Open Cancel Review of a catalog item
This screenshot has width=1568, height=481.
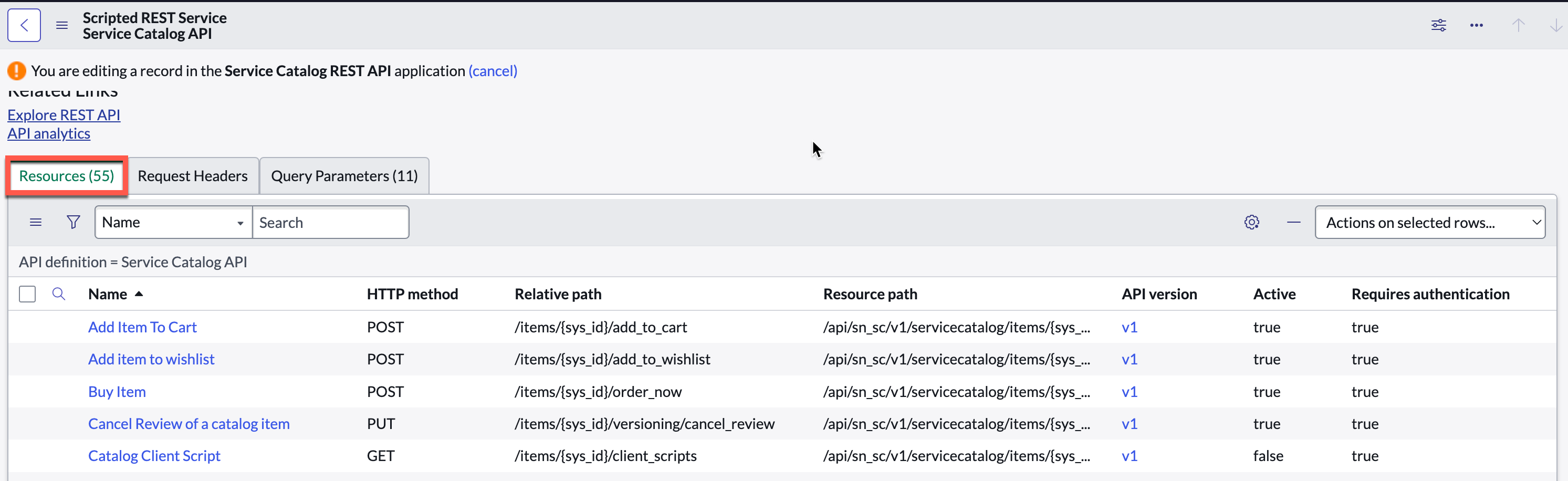189,424
